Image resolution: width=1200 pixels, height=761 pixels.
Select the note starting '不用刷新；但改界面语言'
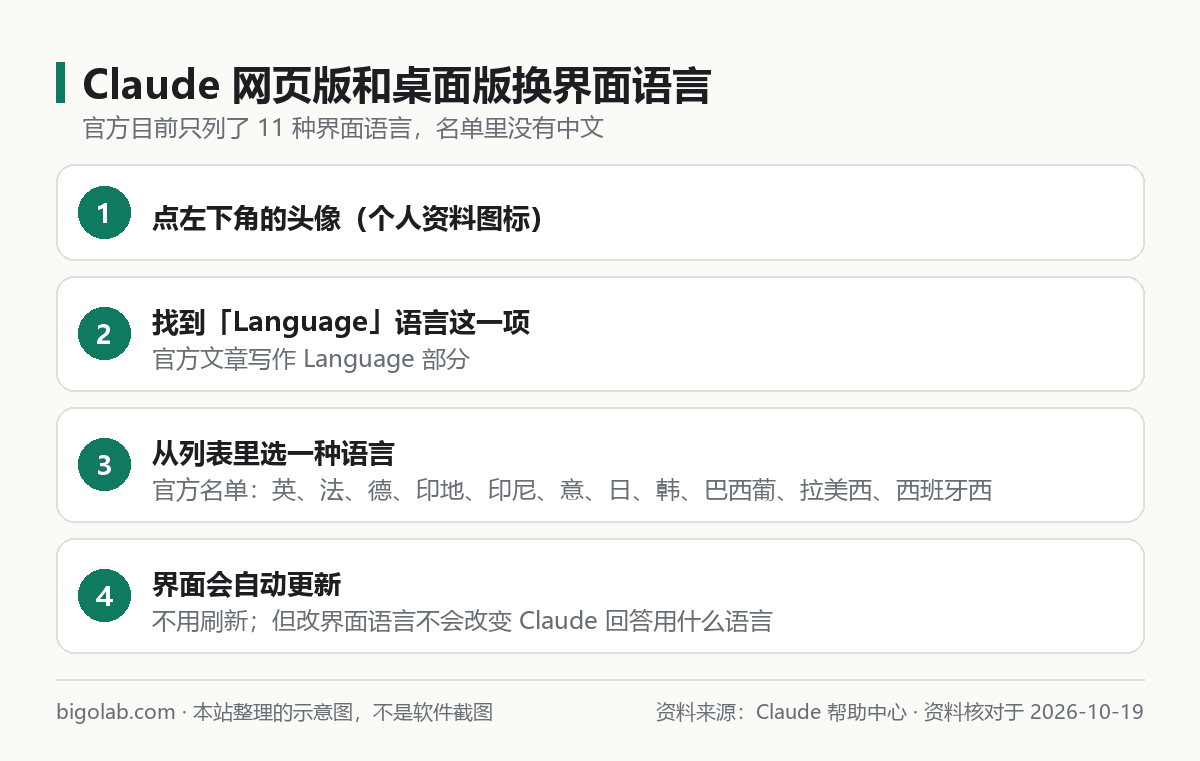[462, 621]
